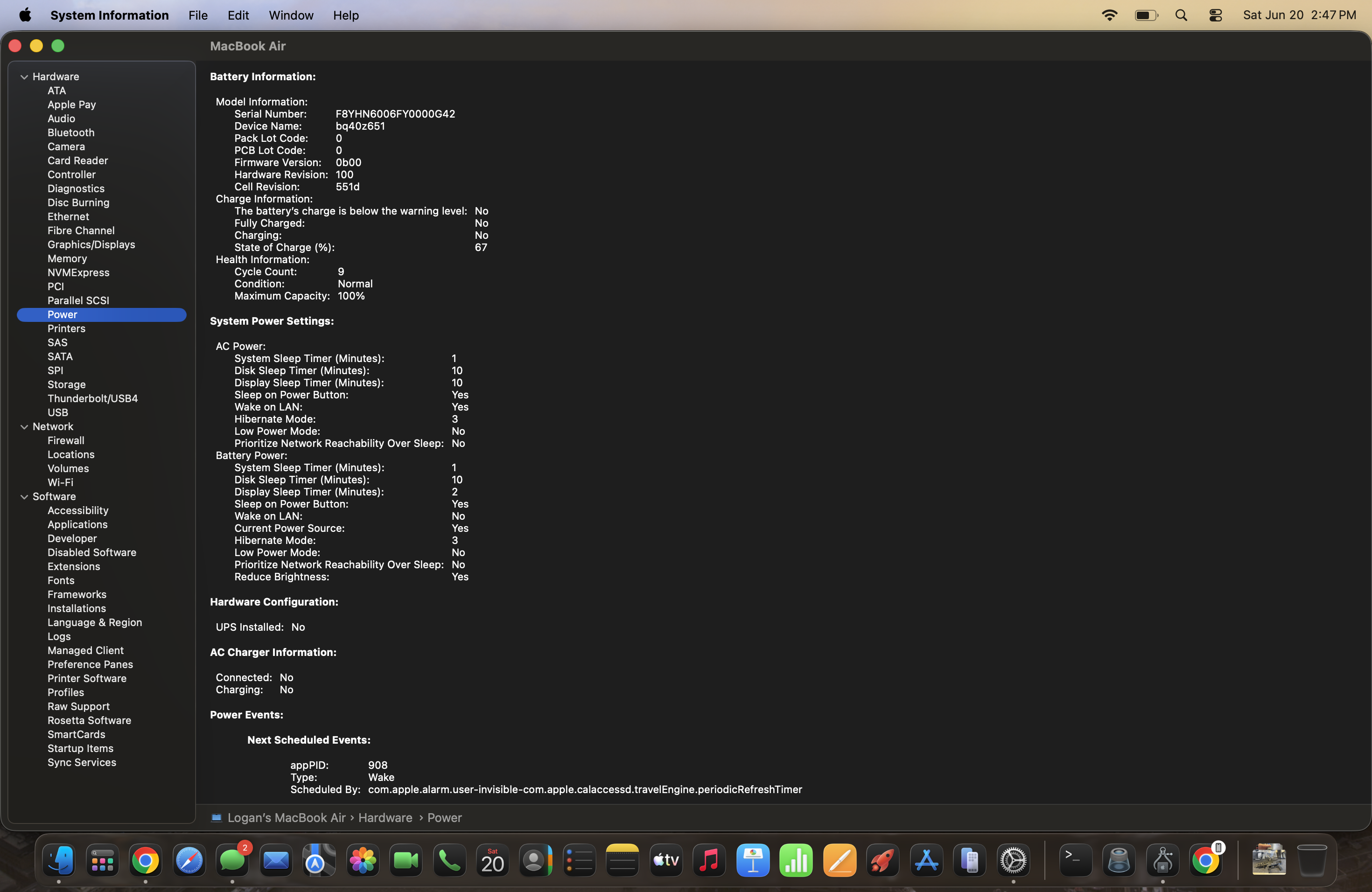Open Reminders from the Dock
This screenshot has height=892, width=1372.
click(x=579, y=860)
